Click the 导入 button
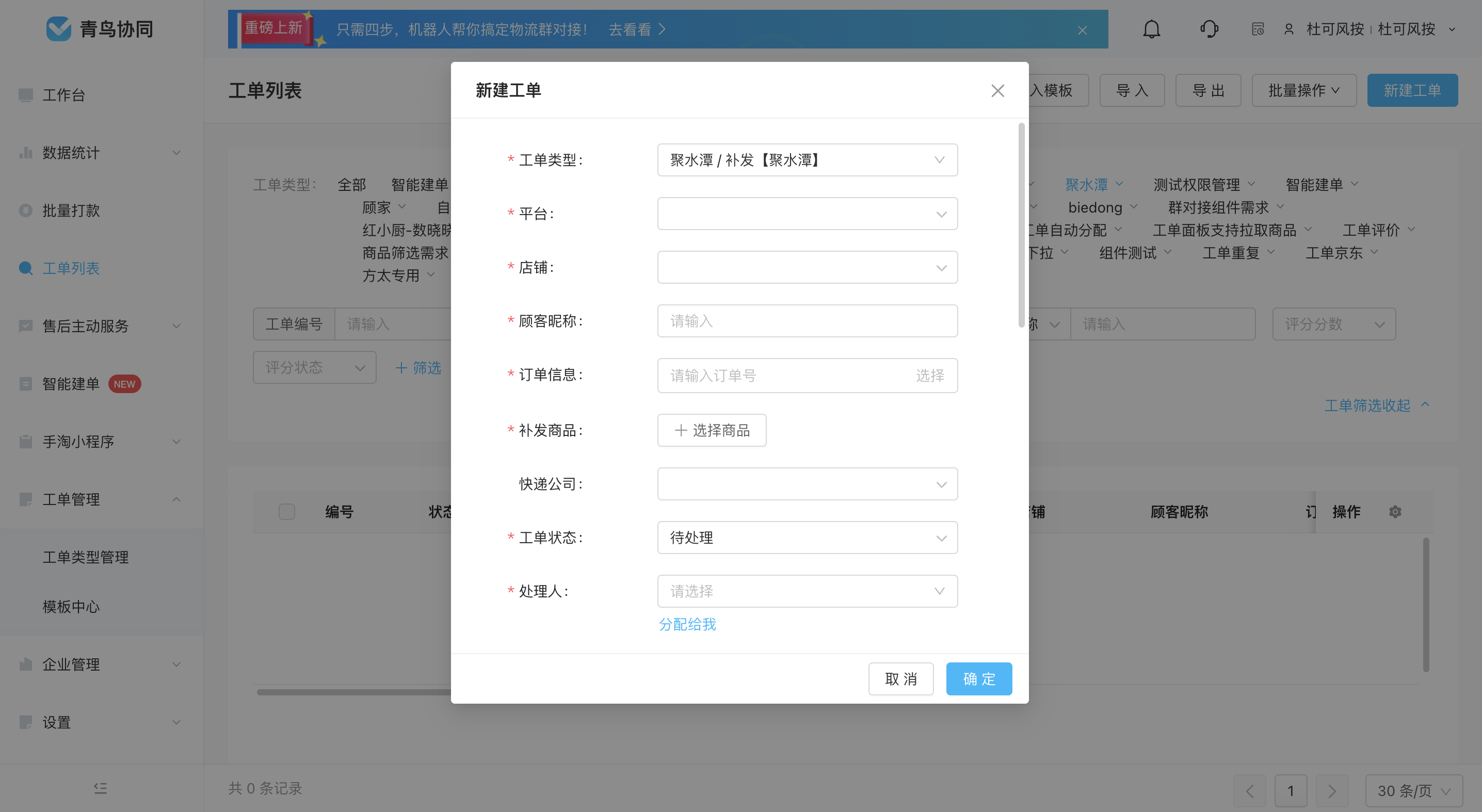 [1132, 90]
